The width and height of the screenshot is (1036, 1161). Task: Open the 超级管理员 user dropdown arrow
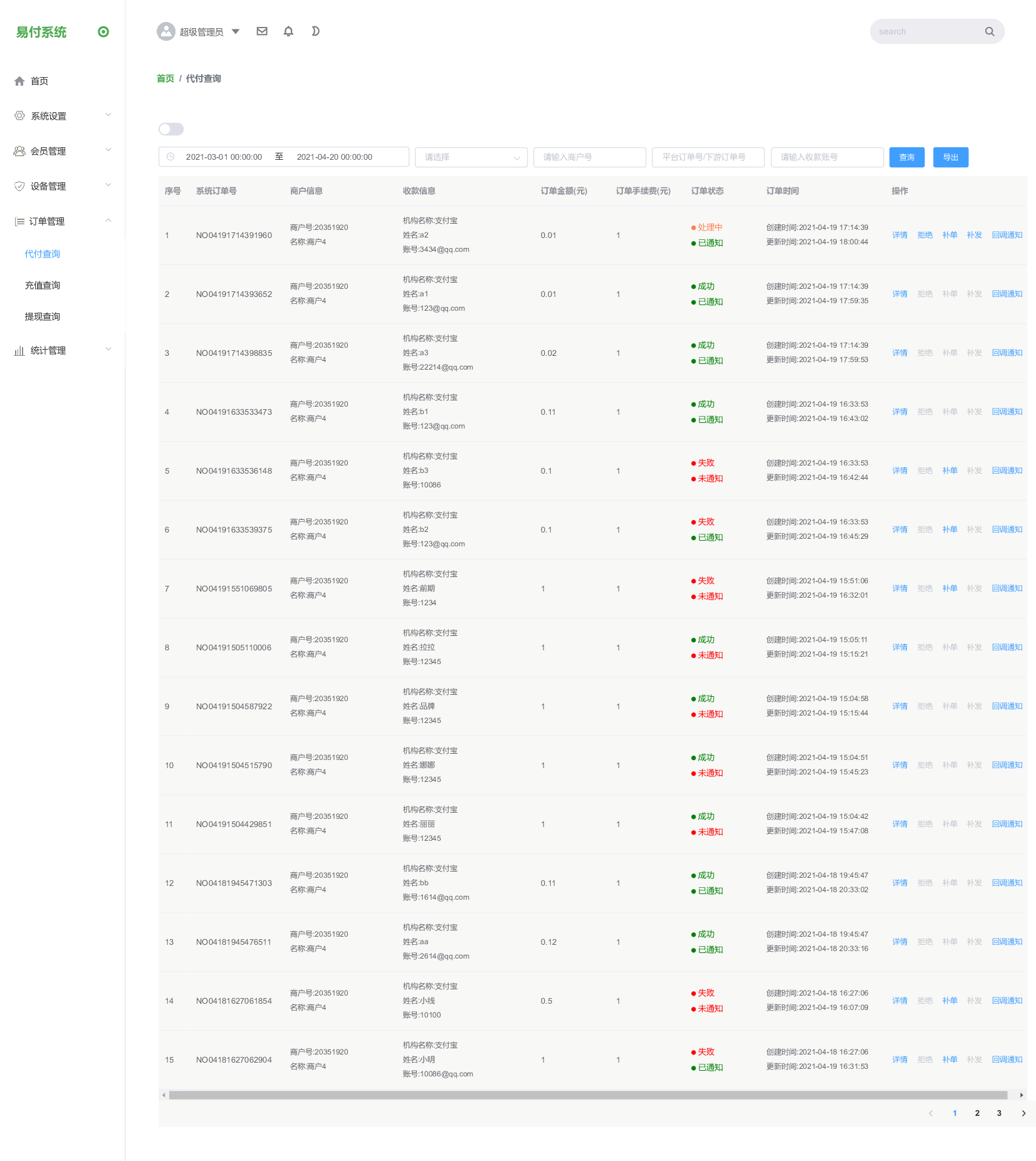pos(236,31)
